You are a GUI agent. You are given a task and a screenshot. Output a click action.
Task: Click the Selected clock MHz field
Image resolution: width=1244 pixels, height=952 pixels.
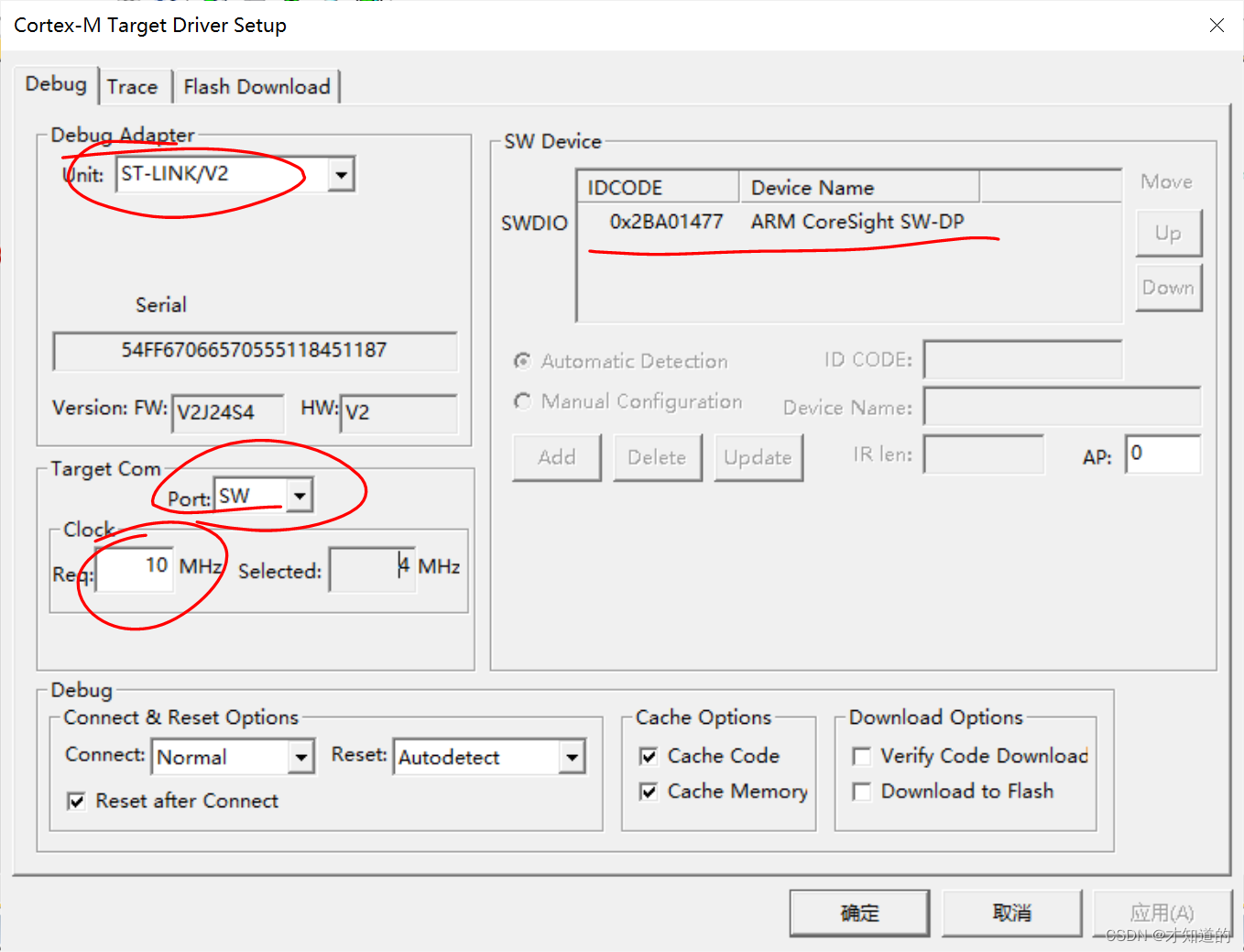pos(372,569)
